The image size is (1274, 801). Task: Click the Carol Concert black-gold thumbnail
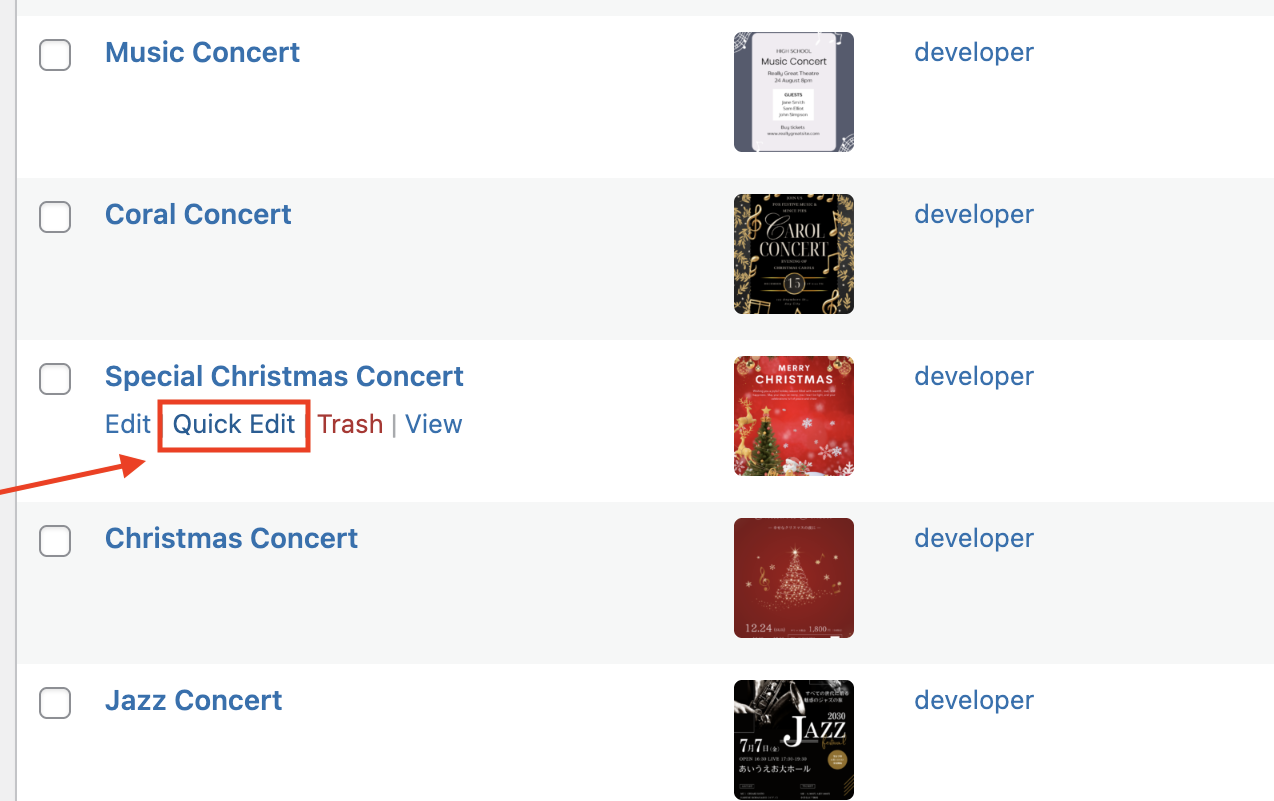[x=793, y=254]
